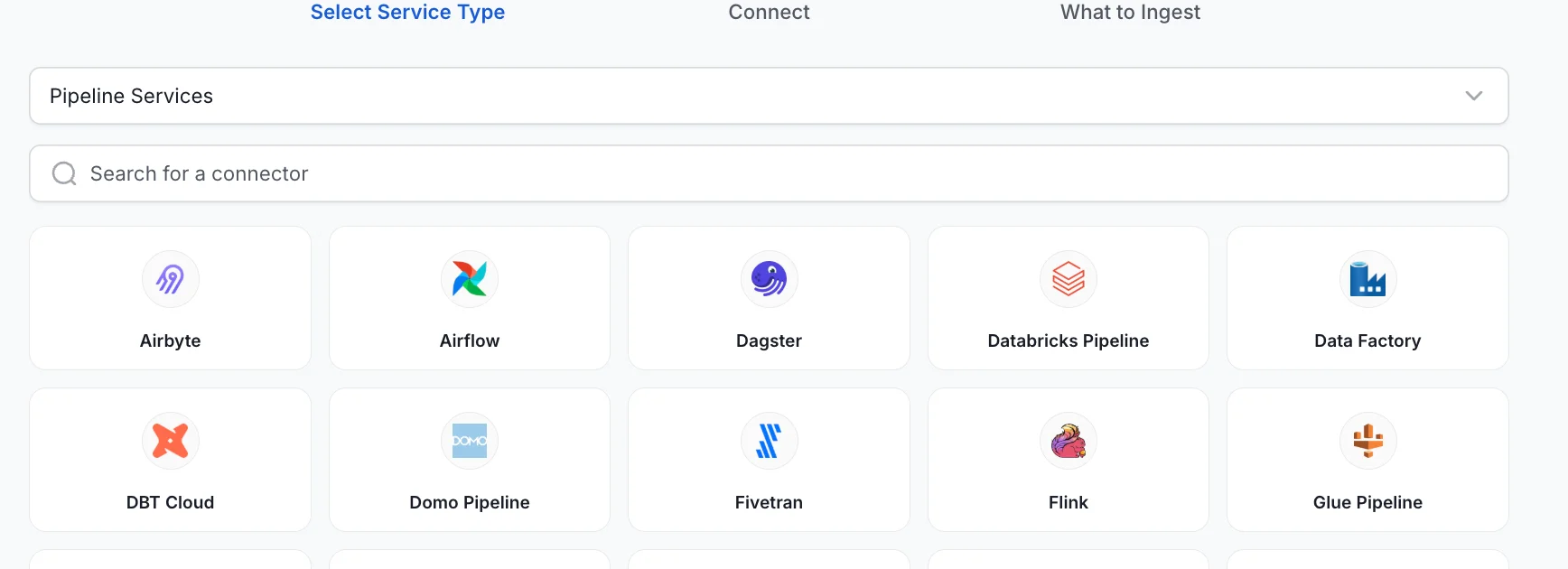Click the Airflow card label
This screenshot has height=569, width=1568.
pos(470,340)
